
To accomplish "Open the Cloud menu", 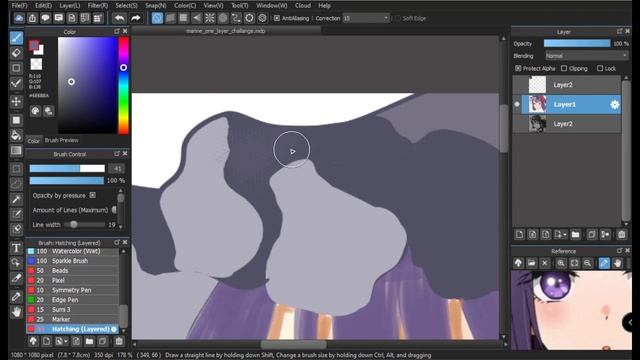I will [302, 5].
